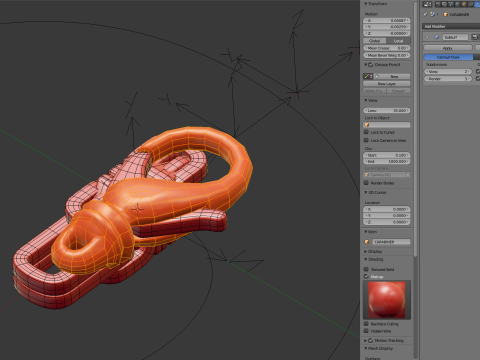Click the Convert button
The height and width of the screenshot is (360, 480).
pyautogui.click(x=398, y=91)
